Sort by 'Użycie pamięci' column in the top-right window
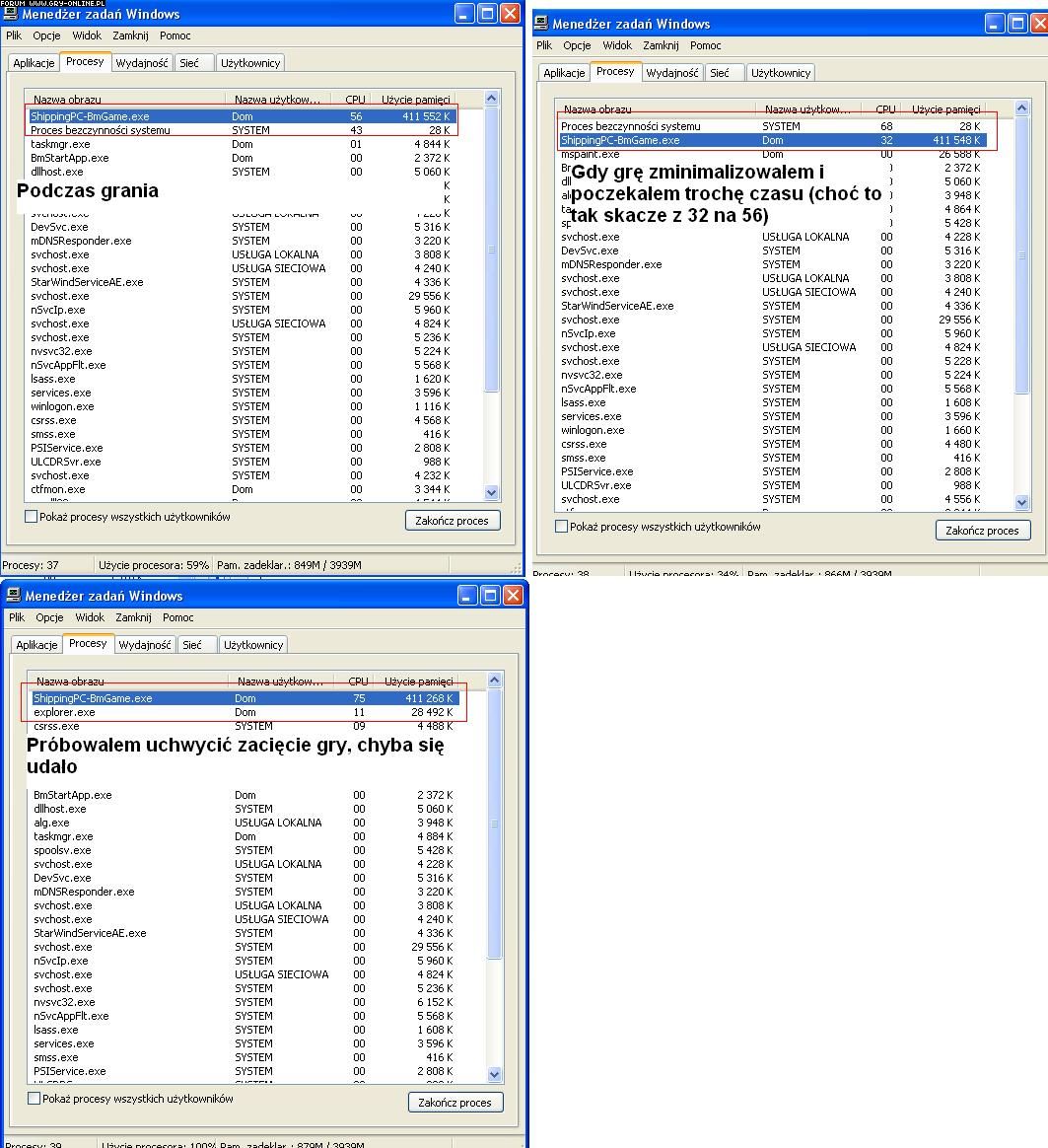This screenshot has width=1048, height=1148. tap(943, 109)
